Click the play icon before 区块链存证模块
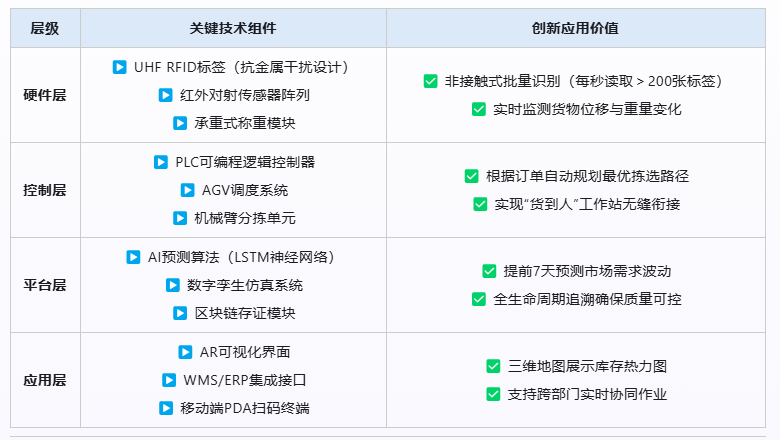 tap(180, 313)
